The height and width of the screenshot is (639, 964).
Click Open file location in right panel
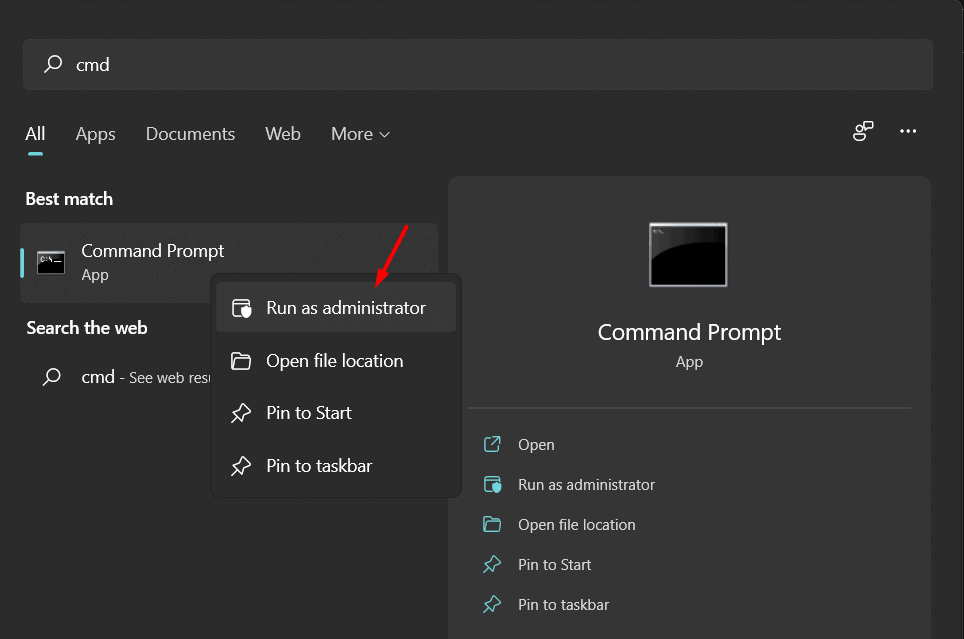(x=576, y=525)
